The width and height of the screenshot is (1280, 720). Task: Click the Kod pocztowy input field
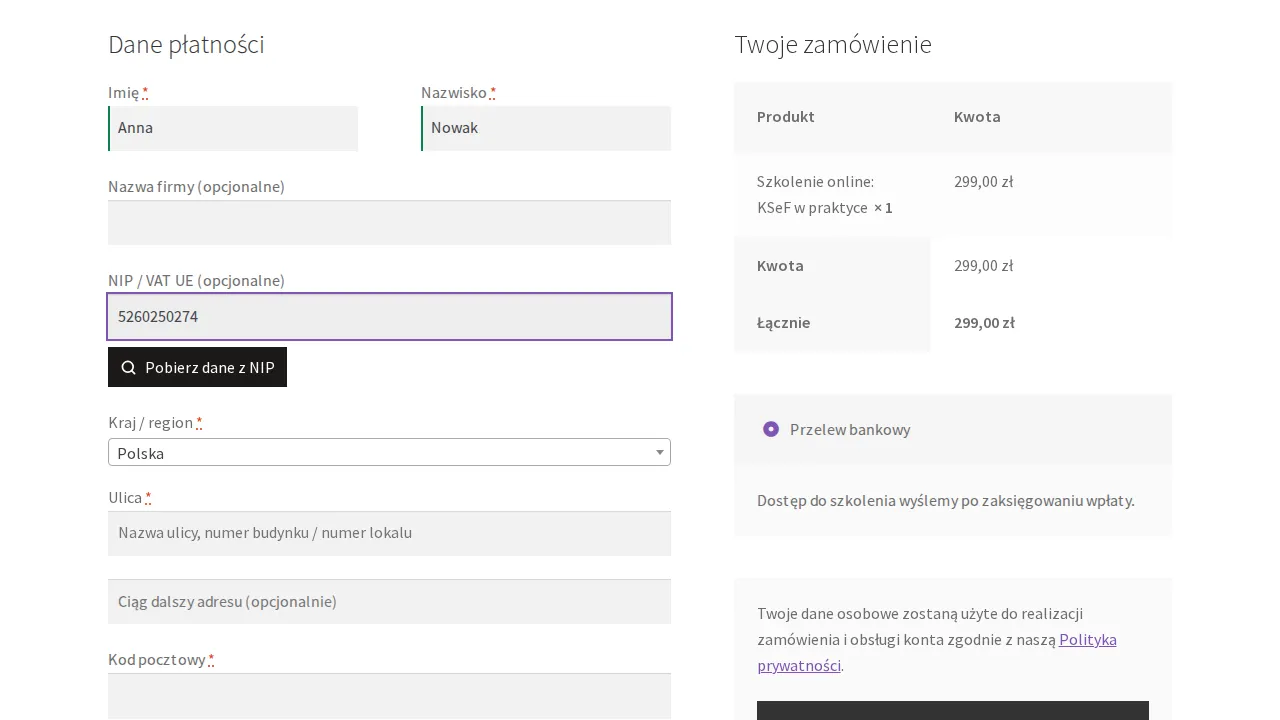[389, 696]
